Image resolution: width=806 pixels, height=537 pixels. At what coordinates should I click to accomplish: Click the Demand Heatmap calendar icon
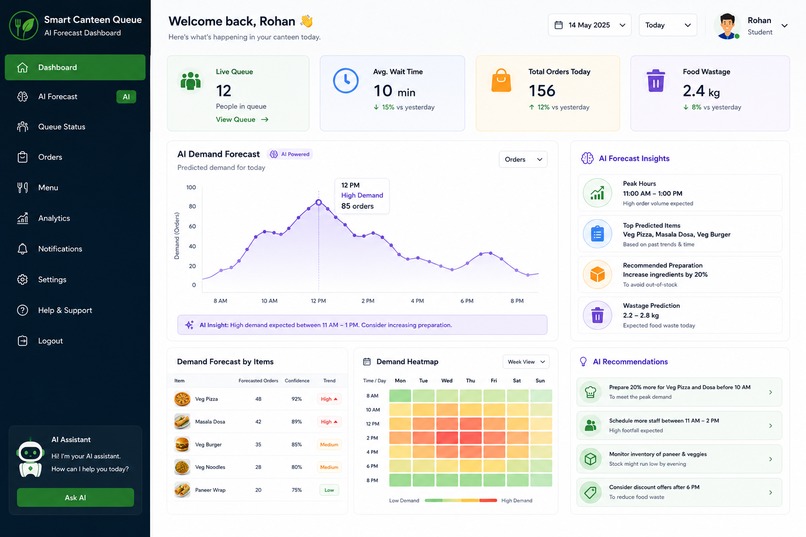pos(367,362)
